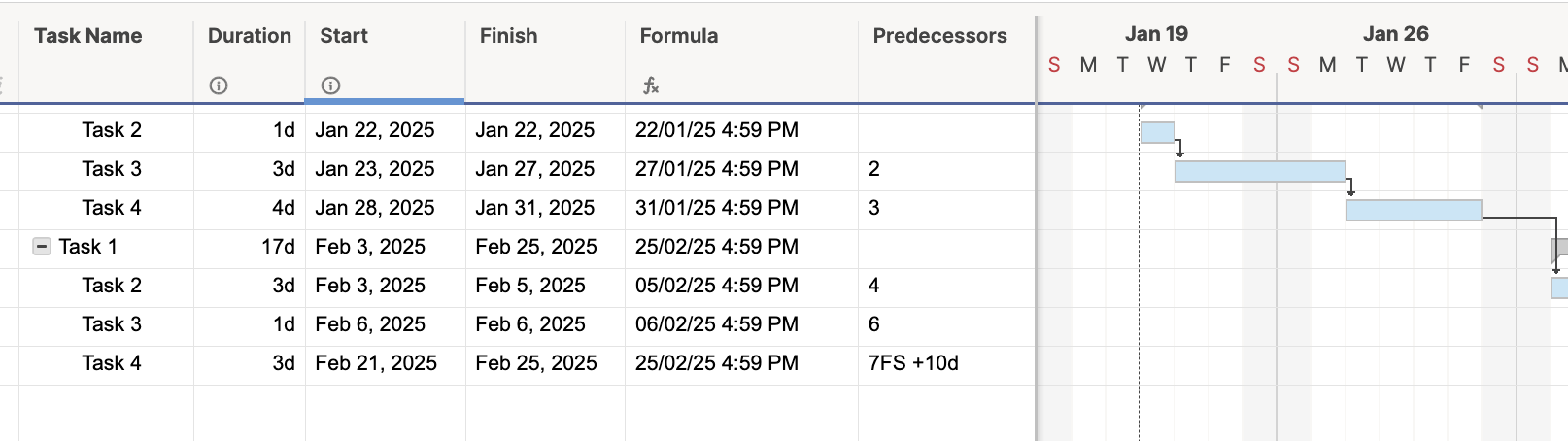Select the Jan 26 week header

(x=1396, y=34)
